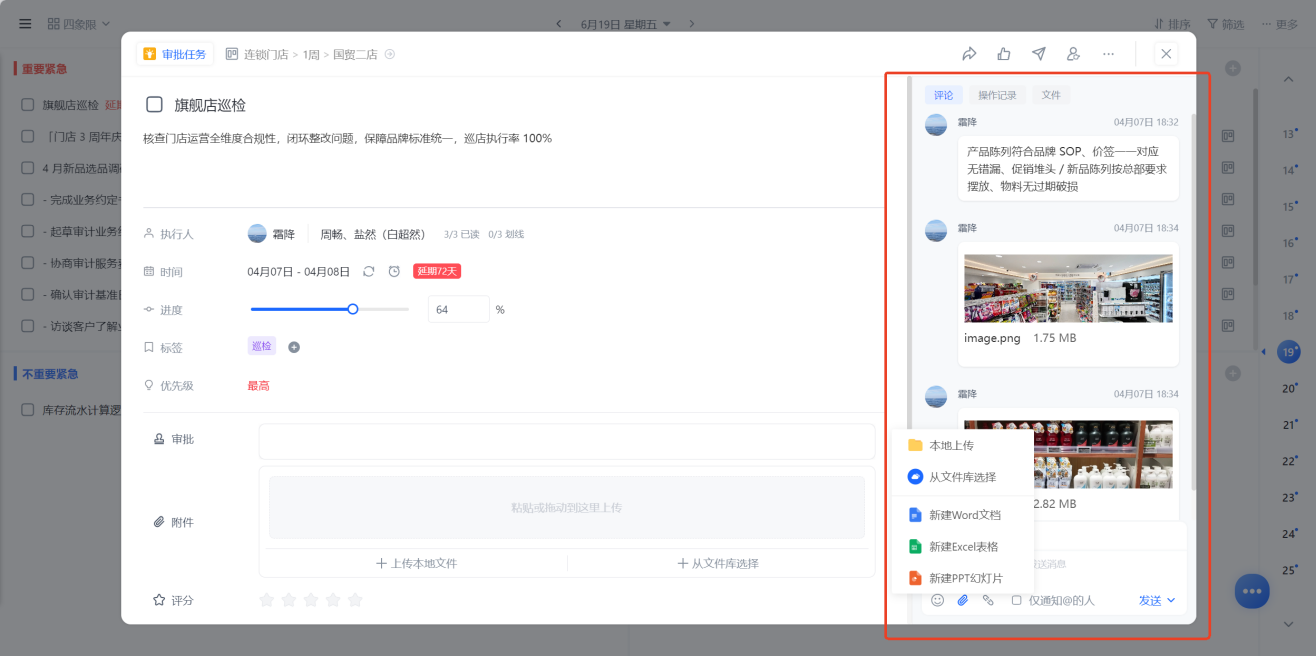Click the board icon in the row beside date 13

tap(1228, 135)
